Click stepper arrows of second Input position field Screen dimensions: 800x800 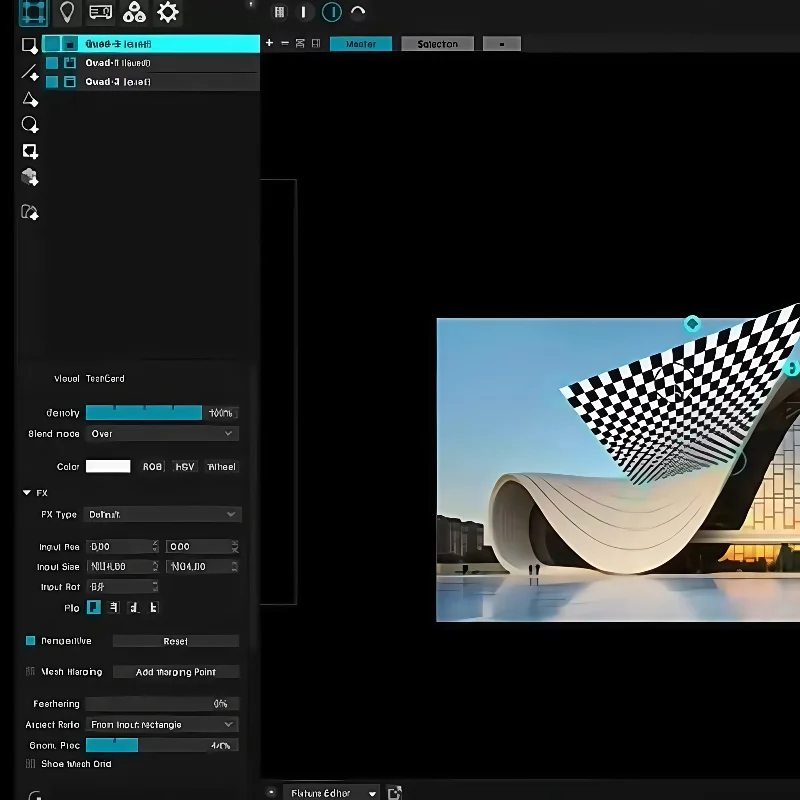(235, 546)
